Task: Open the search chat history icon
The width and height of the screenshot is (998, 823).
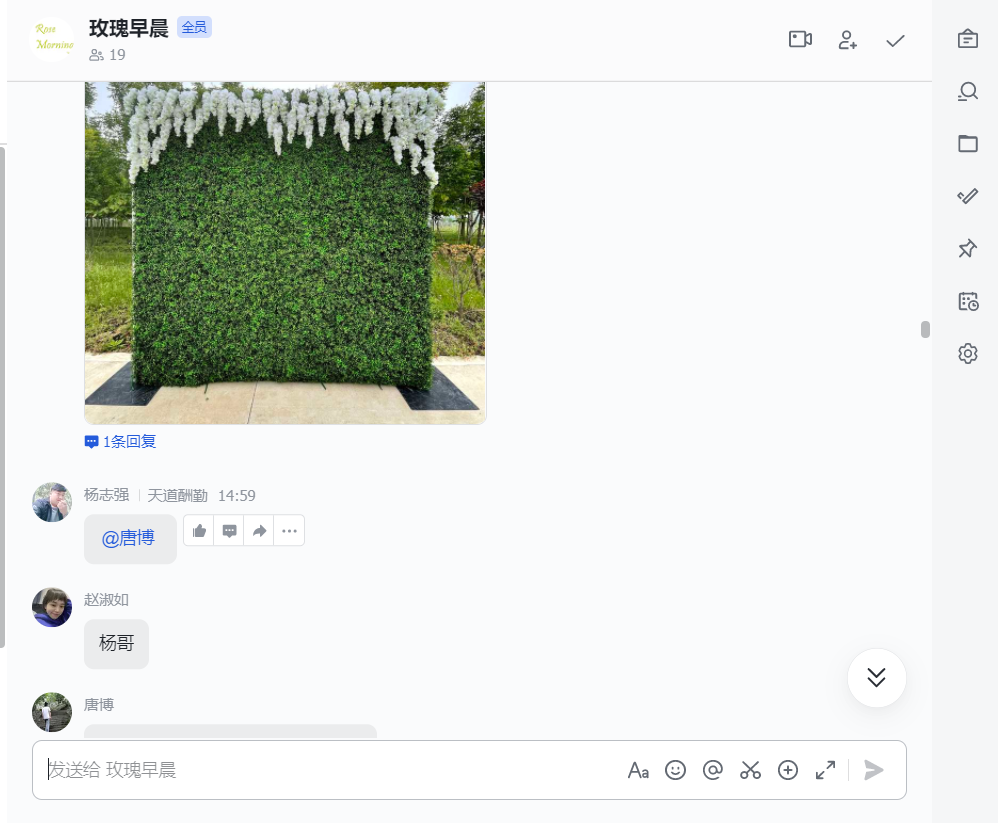Action: pos(967,92)
